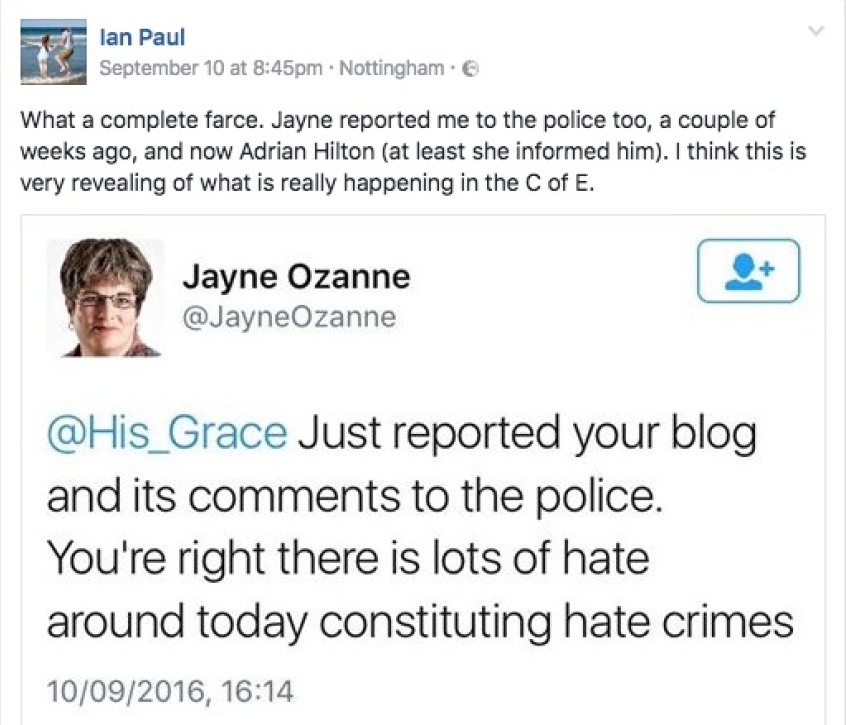Click the Jayne Ozanne display name
Viewport: 846px width, 725px height.
297,276
